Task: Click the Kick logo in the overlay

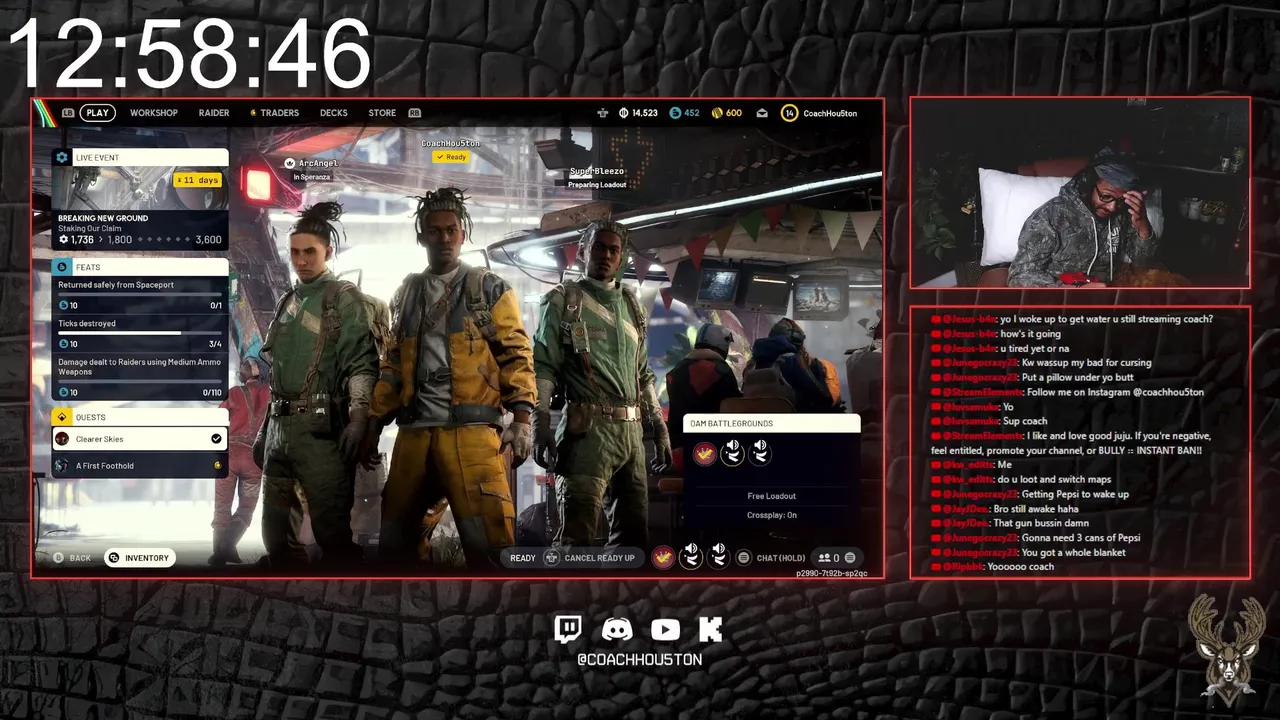Action: 711,629
